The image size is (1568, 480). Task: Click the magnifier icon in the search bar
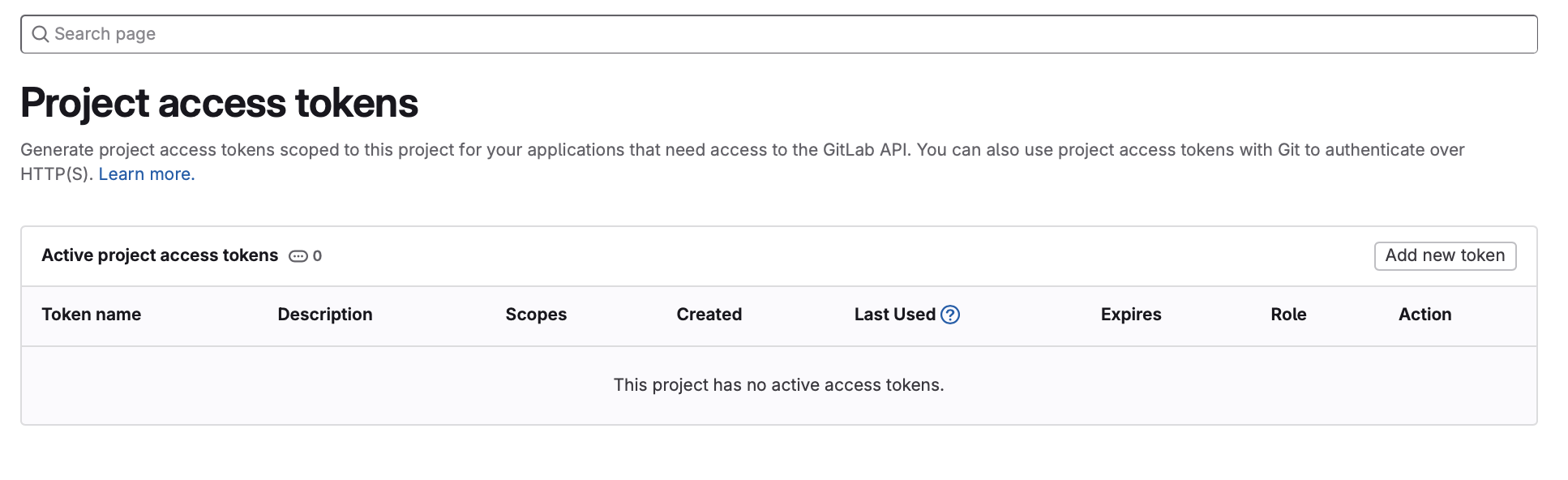[x=40, y=34]
